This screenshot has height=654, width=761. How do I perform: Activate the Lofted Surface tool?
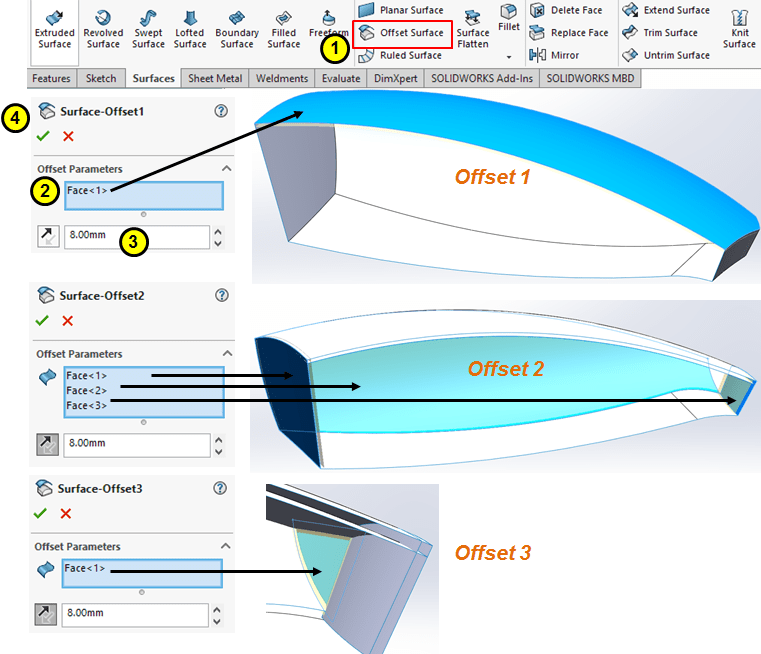(x=190, y=27)
